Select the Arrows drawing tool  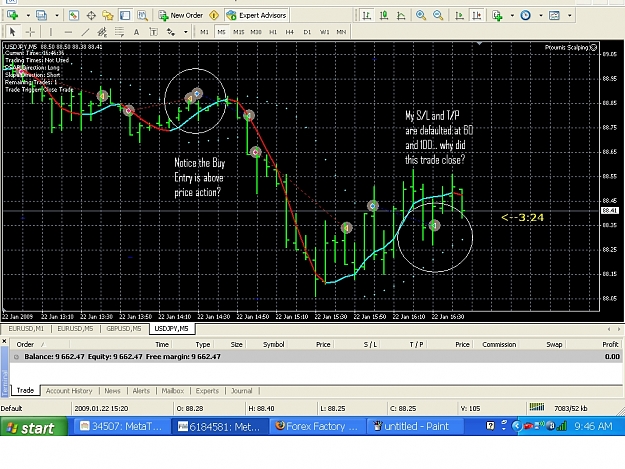[x=171, y=31]
